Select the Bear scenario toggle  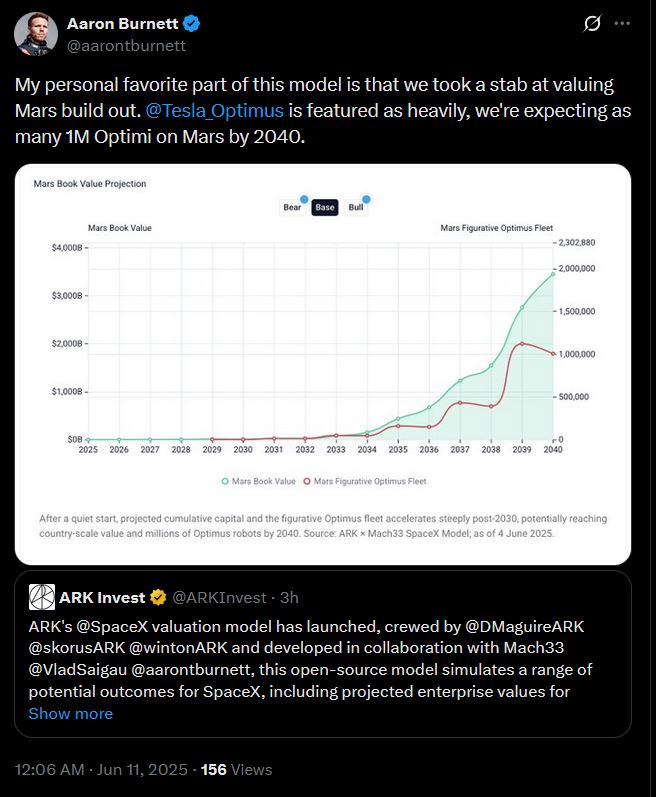pyautogui.click(x=292, y=207)
